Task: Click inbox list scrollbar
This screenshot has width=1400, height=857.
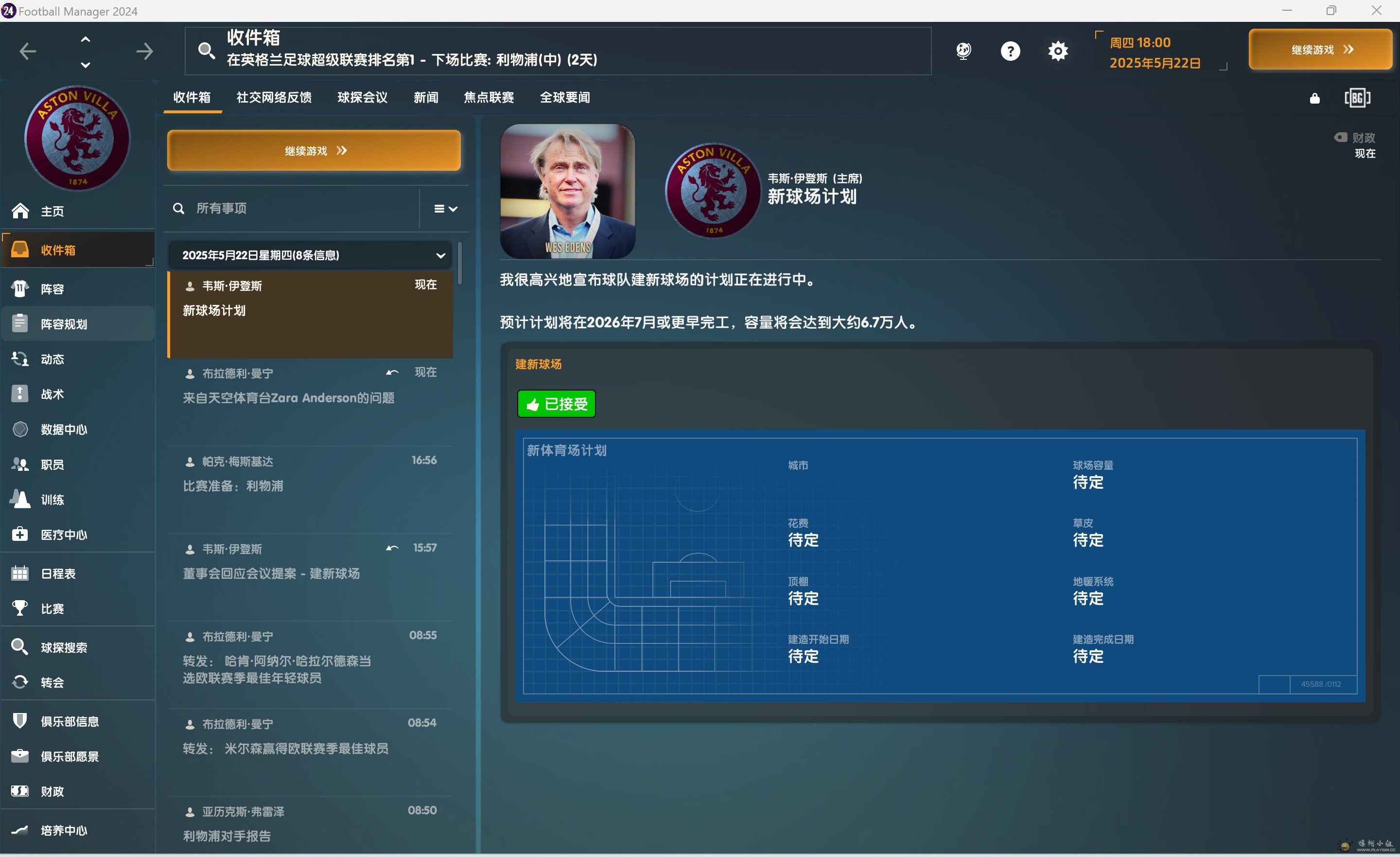Action: pyautogui.click(x=460, y=263)
